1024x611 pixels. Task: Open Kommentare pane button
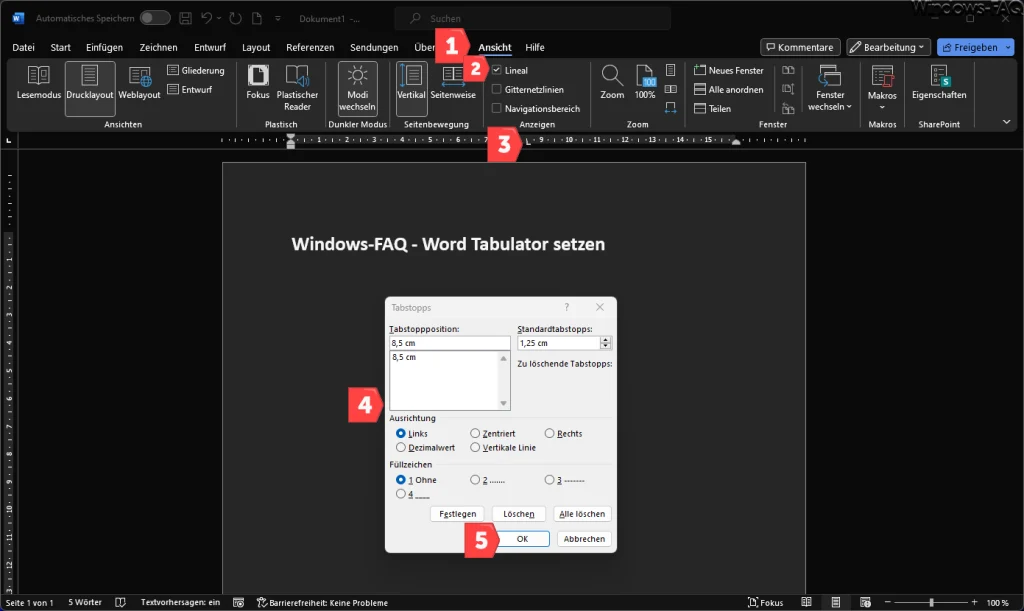click(800, 47)
